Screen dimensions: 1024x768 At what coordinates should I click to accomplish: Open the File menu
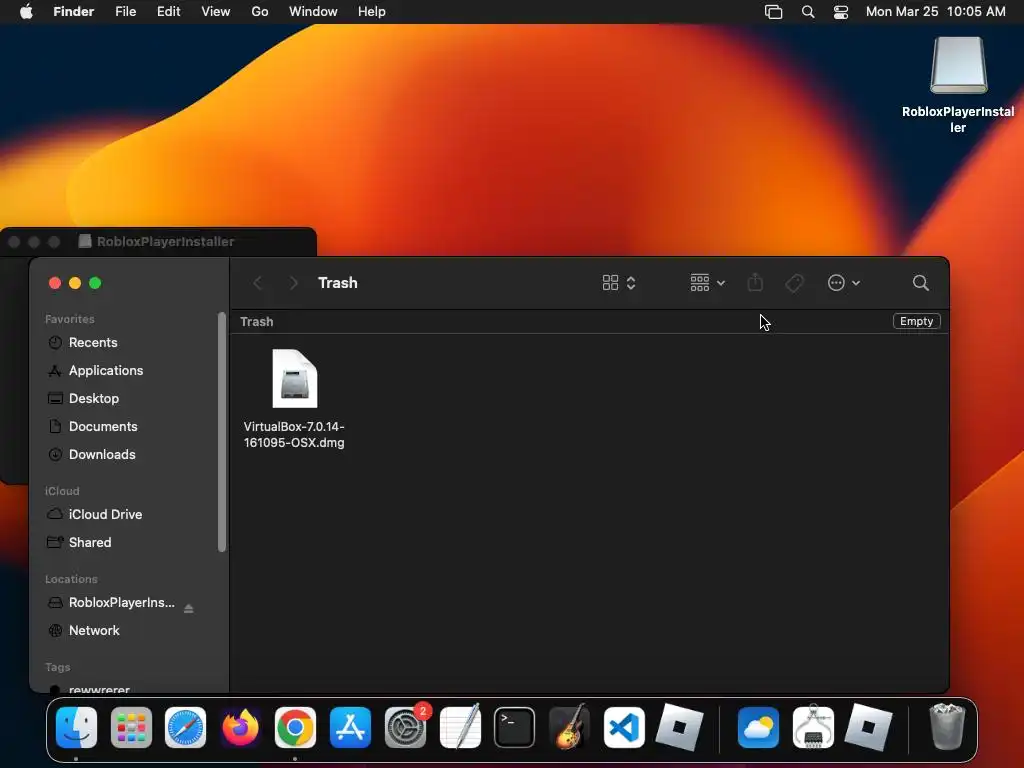click(x=125, y=12)
